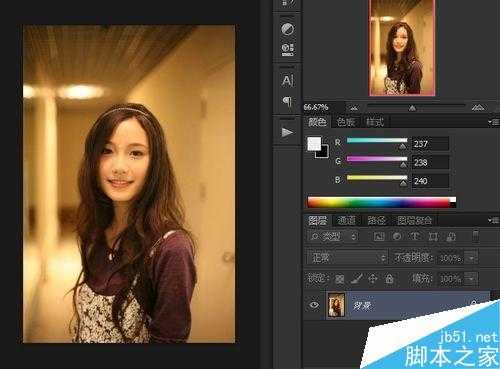The width and height of the screenshot is (500, 369).
Task: Open the Actions panel play icon
Action: tap(287, 132)
